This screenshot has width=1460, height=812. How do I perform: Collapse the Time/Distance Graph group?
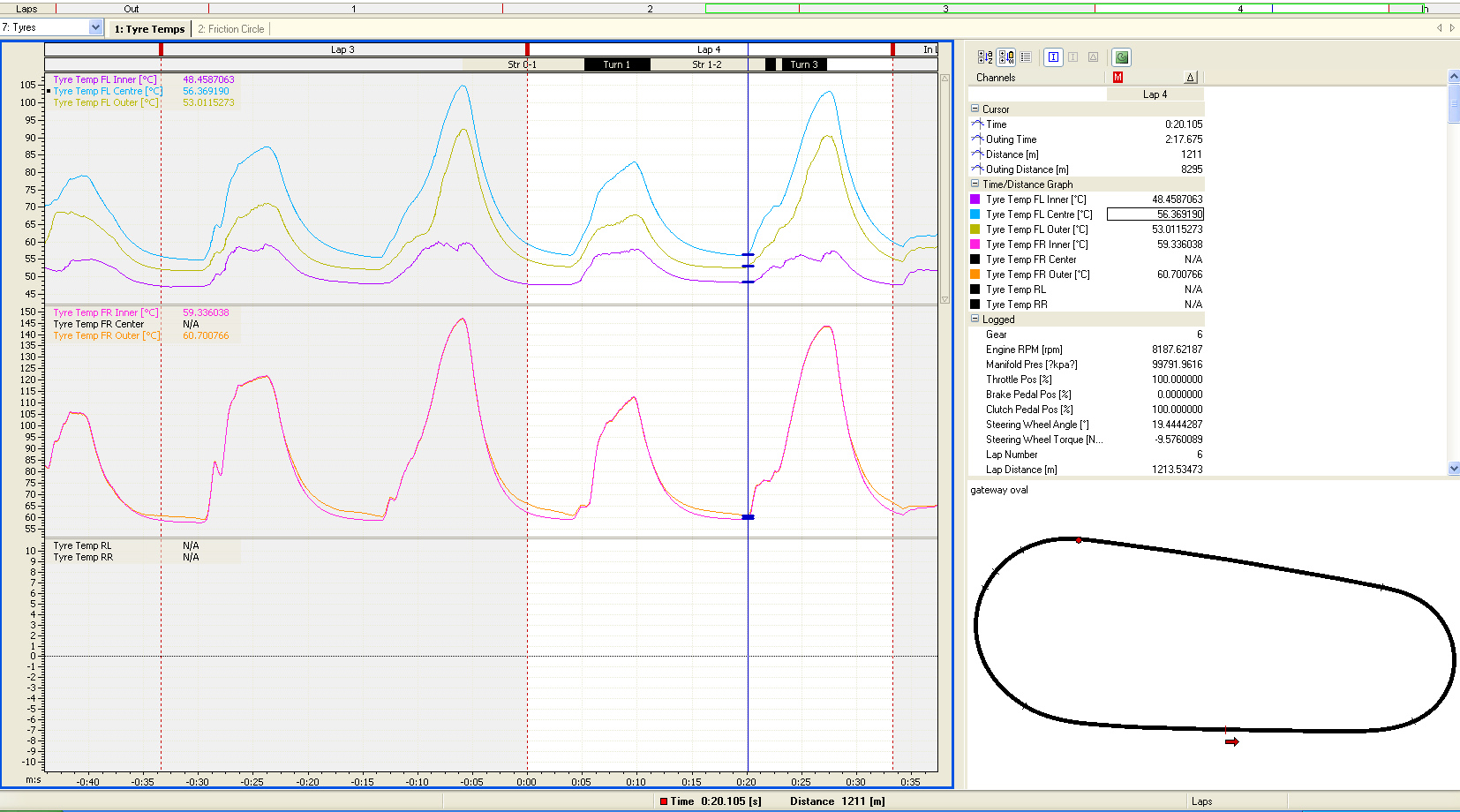975,184
